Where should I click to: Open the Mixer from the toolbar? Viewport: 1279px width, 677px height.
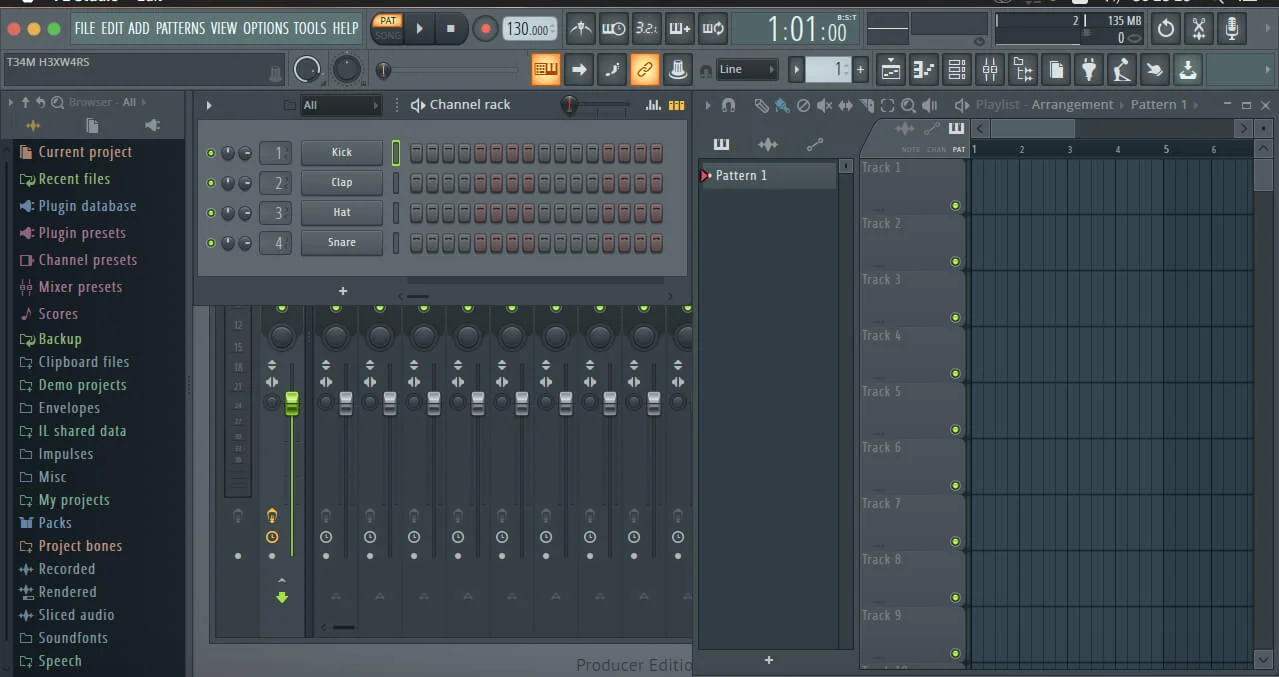[x=991, y=69]
